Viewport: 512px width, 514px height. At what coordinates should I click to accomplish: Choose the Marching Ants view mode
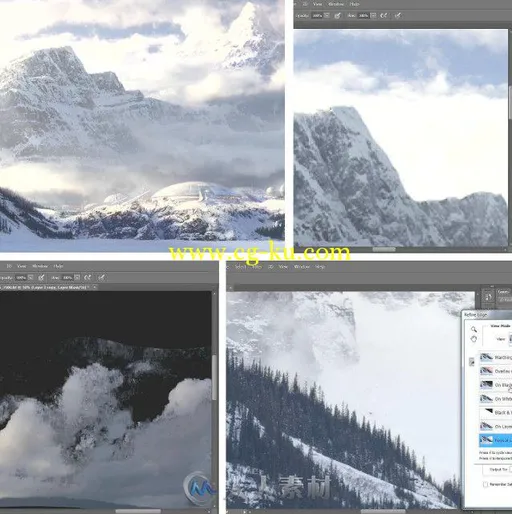[496, 357]
